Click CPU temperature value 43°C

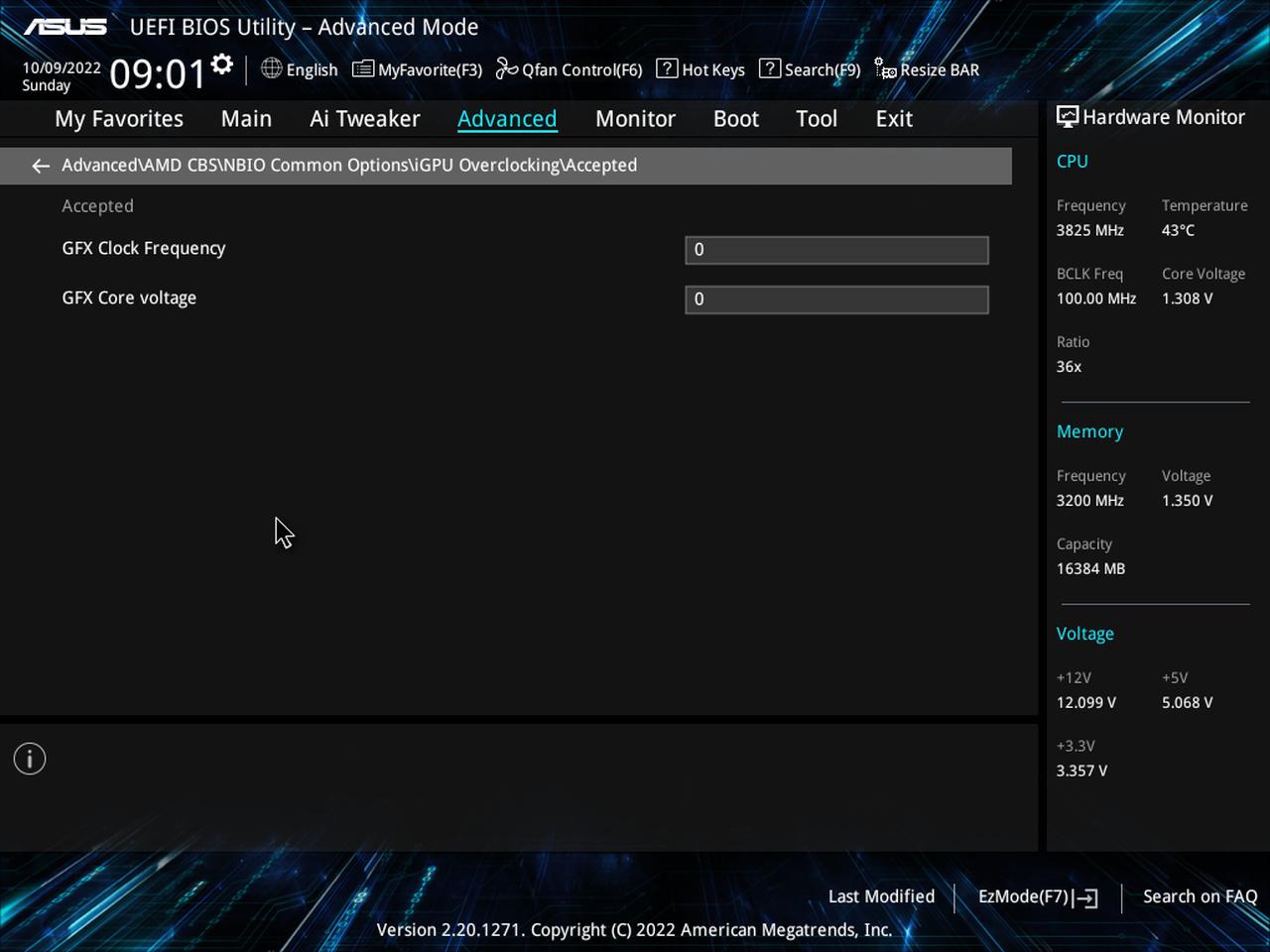tap(1178, 230)
